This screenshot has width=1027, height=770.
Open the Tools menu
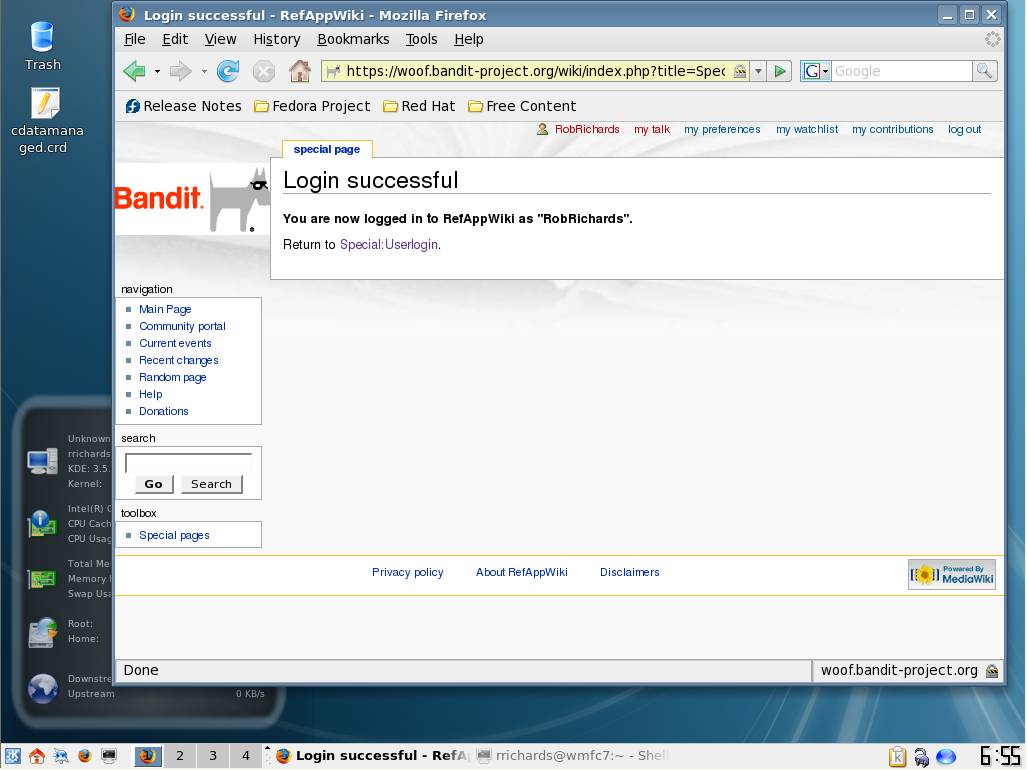[421, 39]
